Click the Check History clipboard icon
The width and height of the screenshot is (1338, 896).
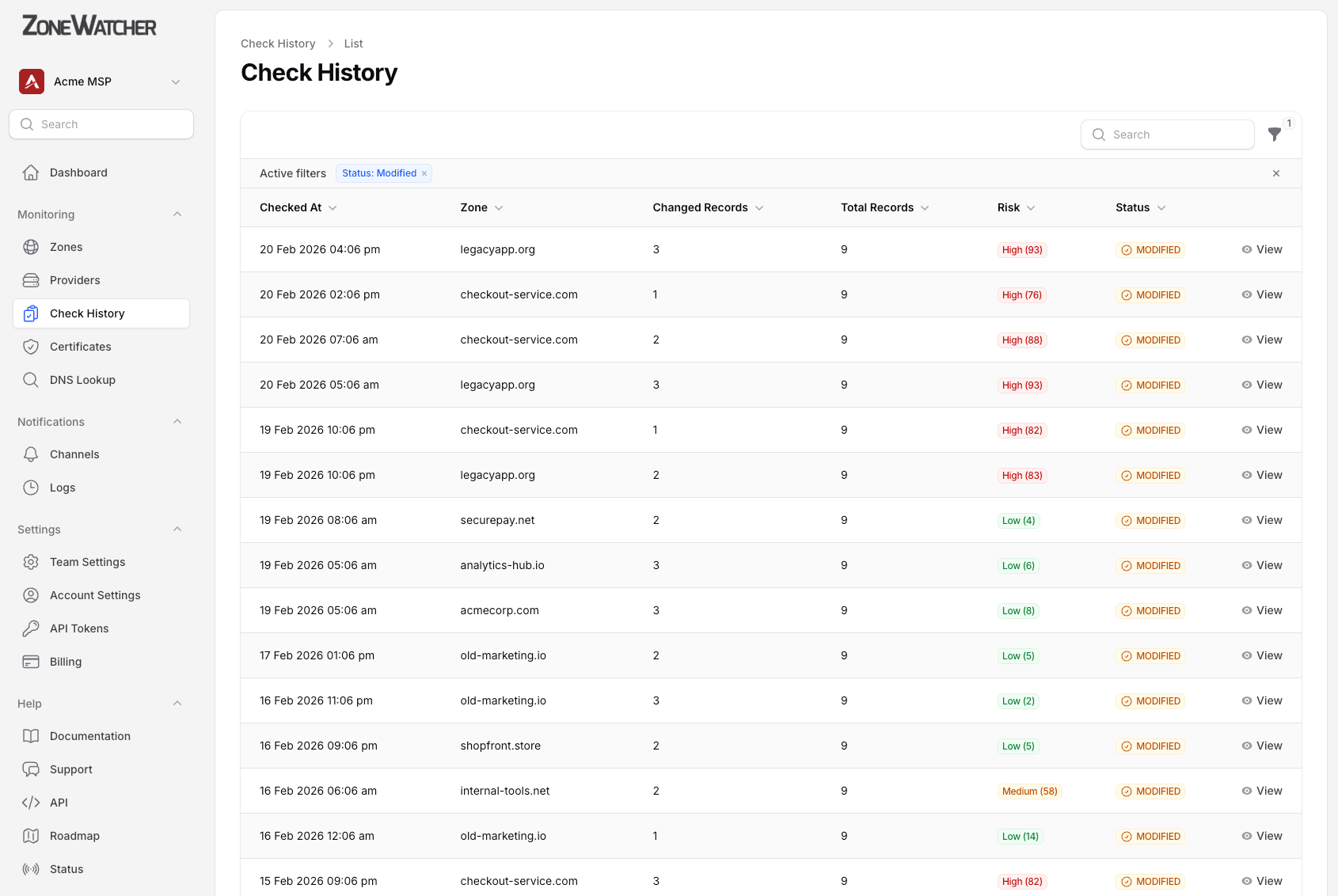coord(31,313)
